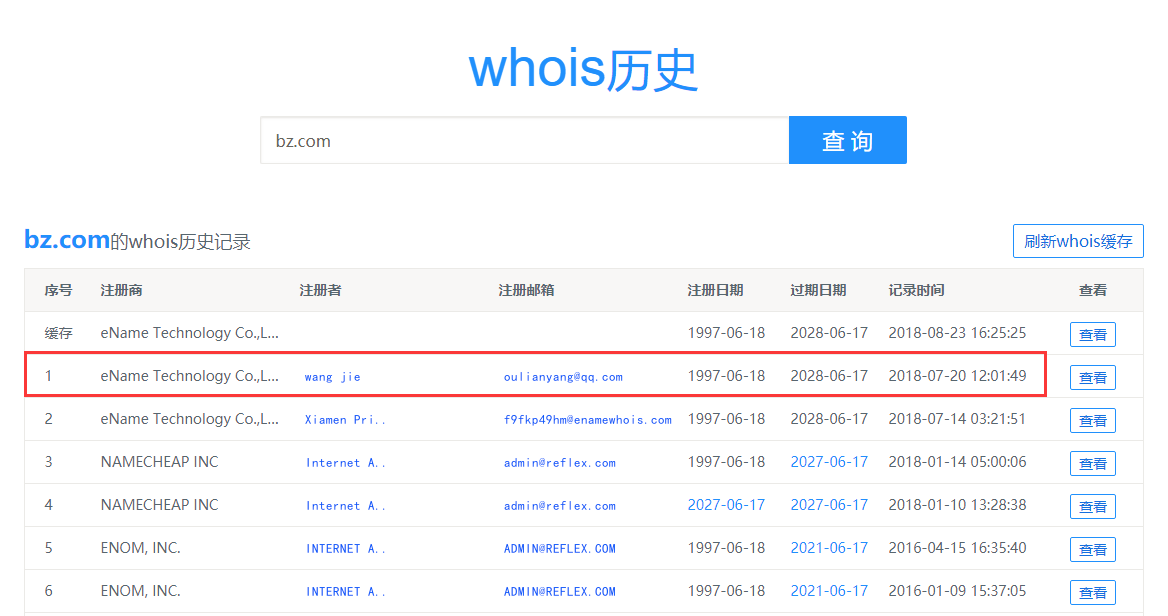Click 查看 for record 3 dated 2018-01-14
Image resolution: width=1168 pixels, height=616 pixels.
point(1093,464)
